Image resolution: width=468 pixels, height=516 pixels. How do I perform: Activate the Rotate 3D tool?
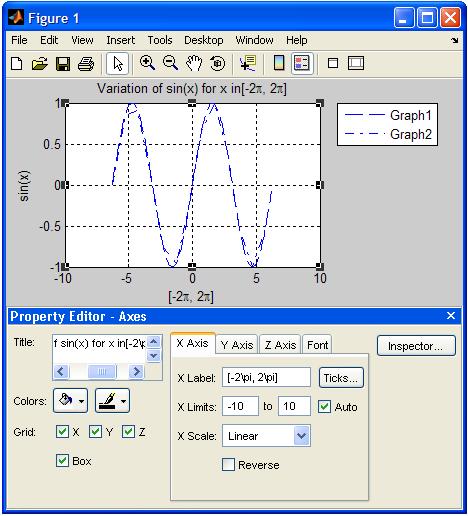pyautogui.click(x=217, y=63)
